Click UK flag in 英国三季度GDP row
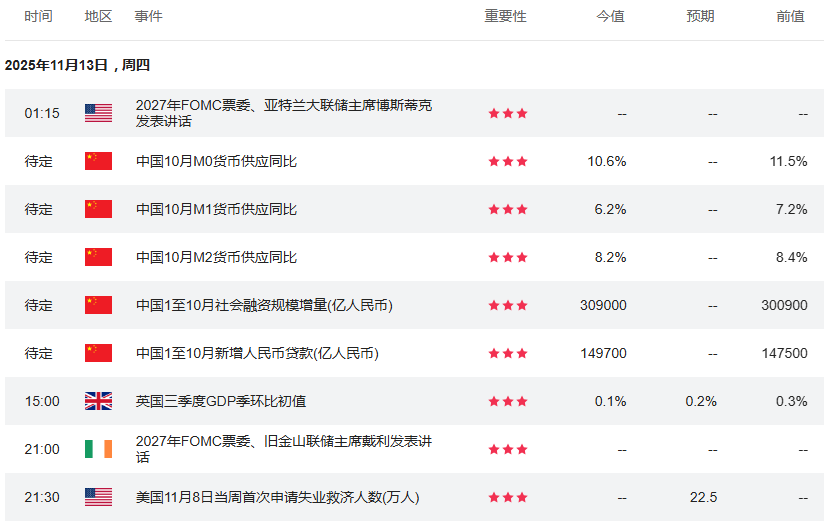This screenshot has height=522, width=824. tap(98, 401)
